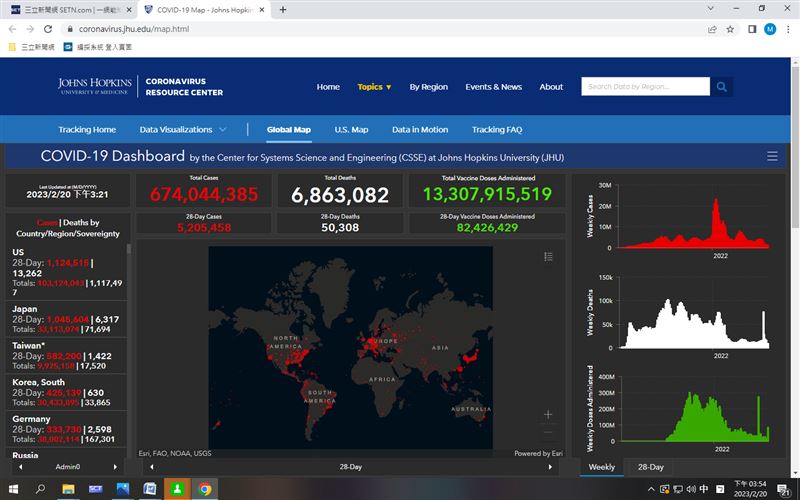Select the Global Map tab
The width and height of the screenshot is (800, 500).
pos(289,130)
